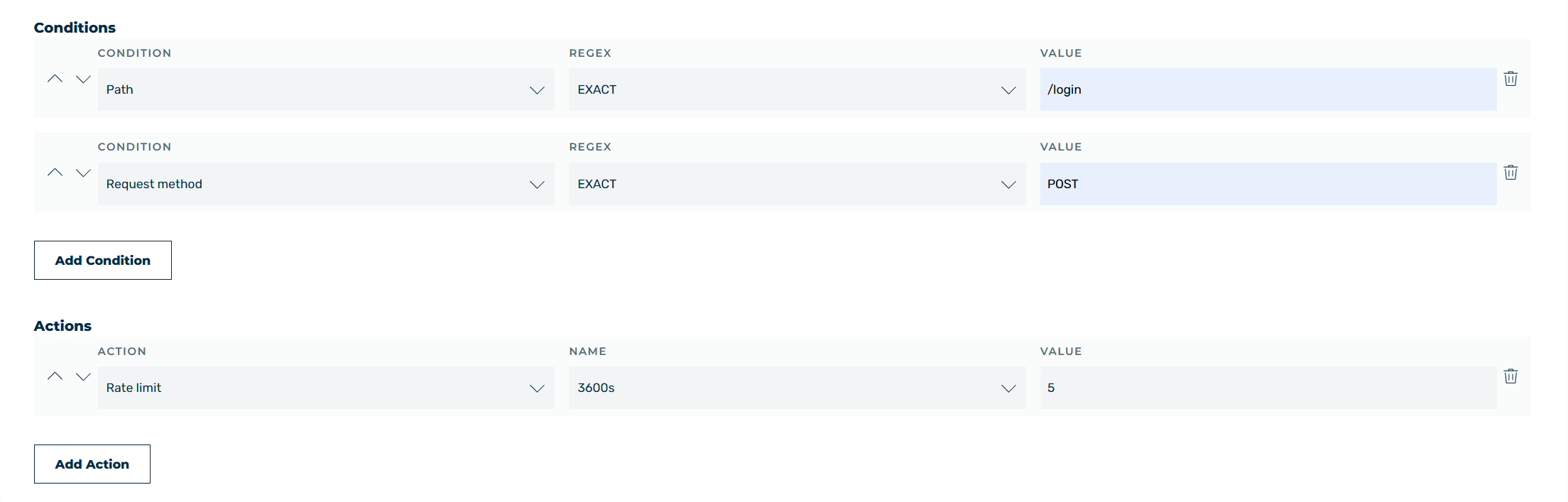Focus the /login value field
This screenshot has width=1568, height=502.
coord(1268,89)
